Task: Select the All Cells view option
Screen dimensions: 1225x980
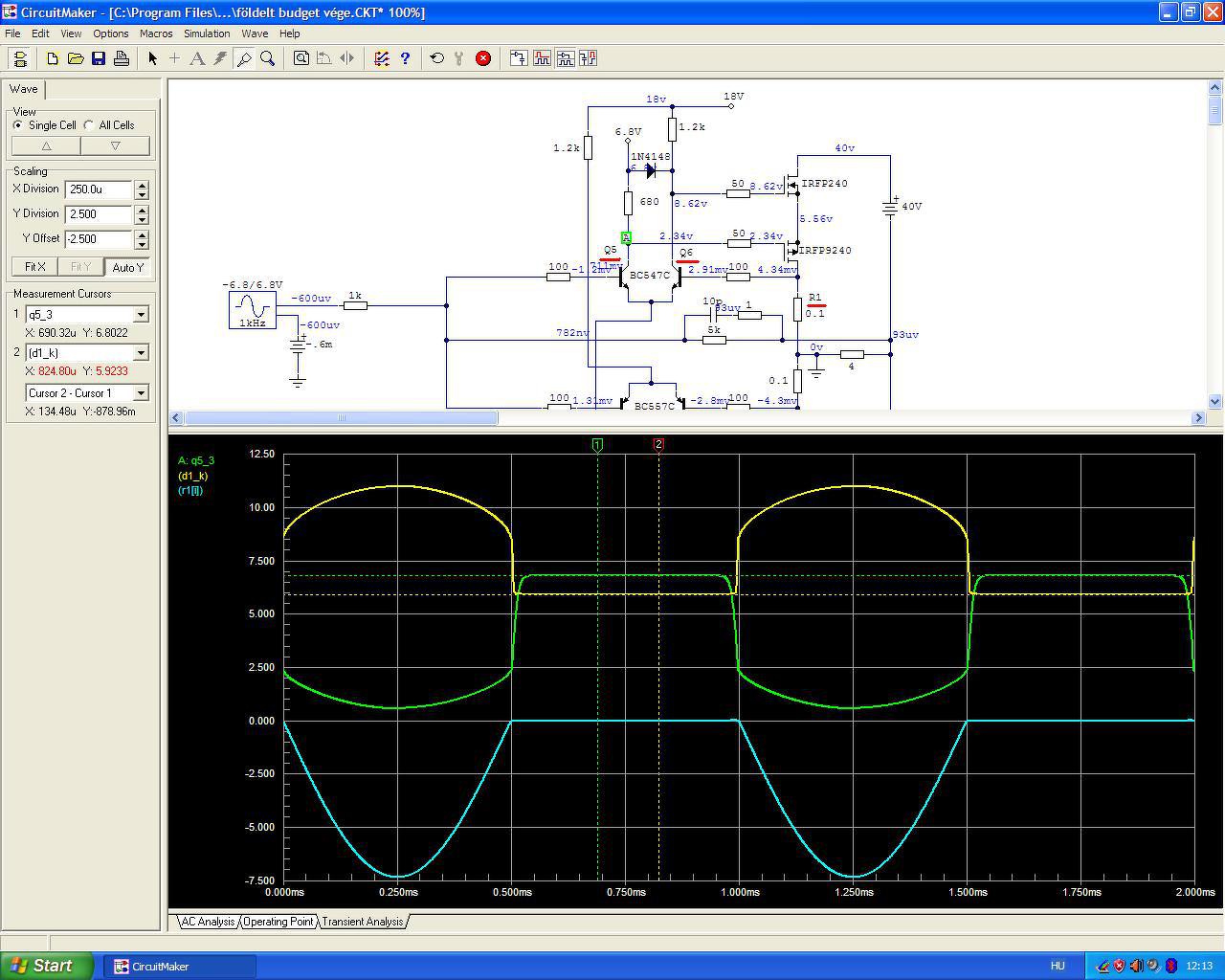Action: pyautogui.click(x=89, y=125)
